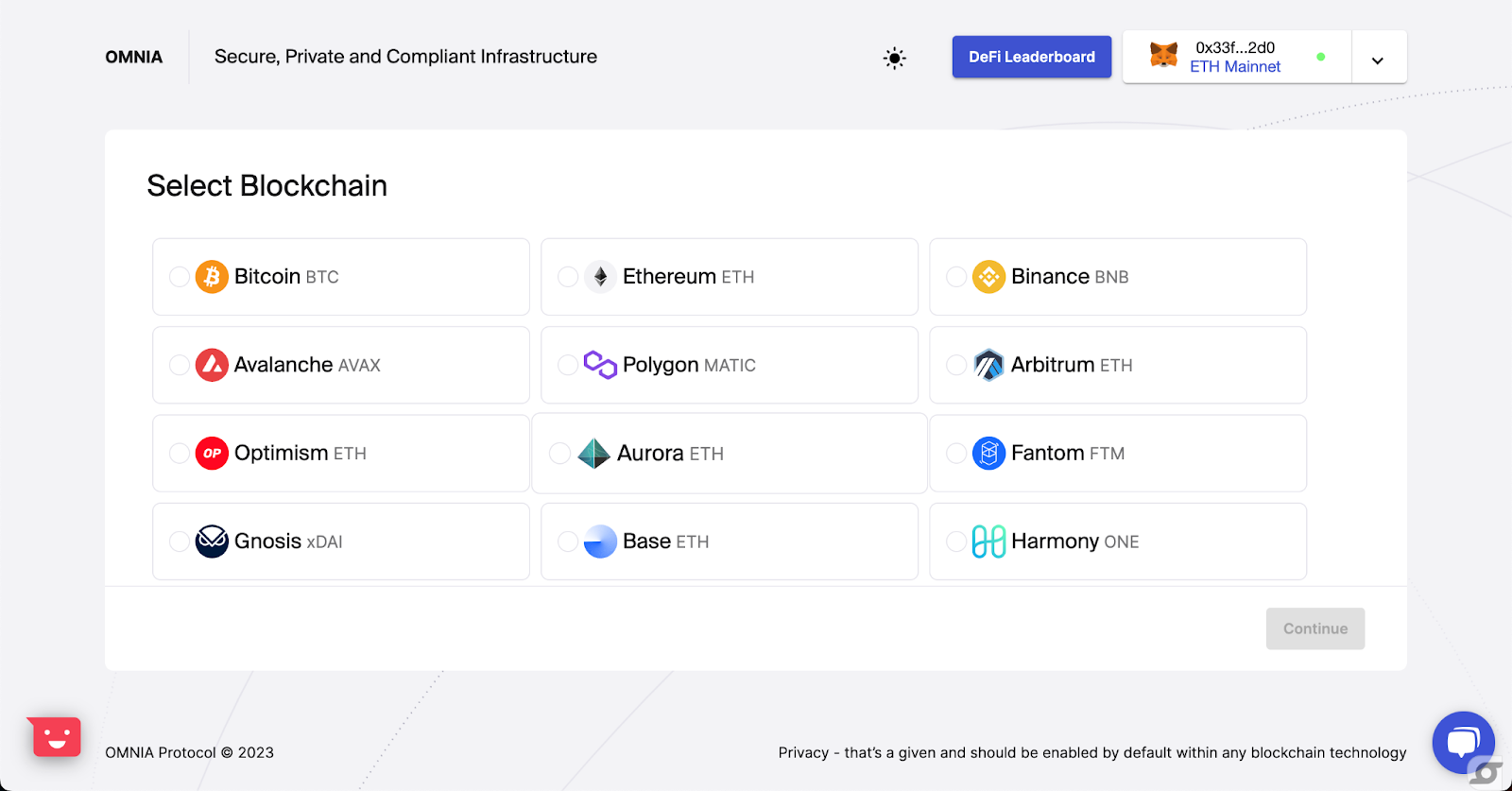Image resolution: width=1512 pixels, height=791 pixels.
Task: Click the Fantom name text
Action: (1048, 453)
